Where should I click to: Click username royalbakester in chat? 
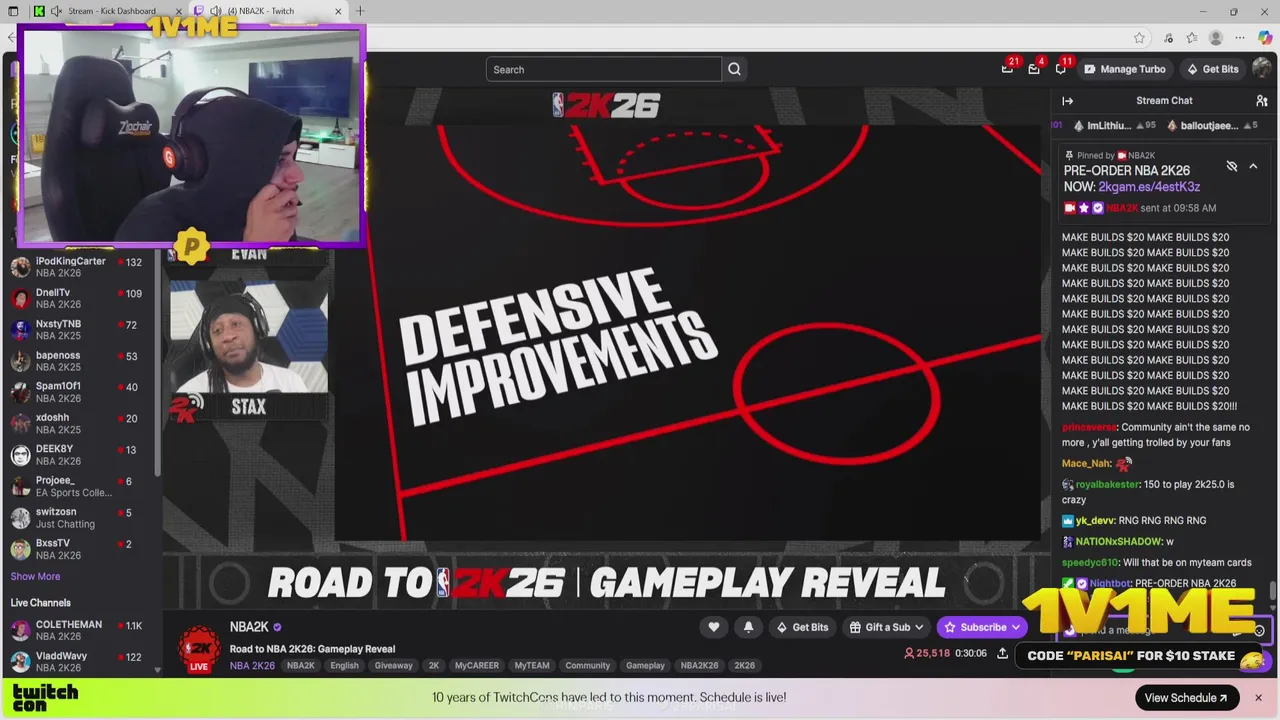[x=1107, y=484]
